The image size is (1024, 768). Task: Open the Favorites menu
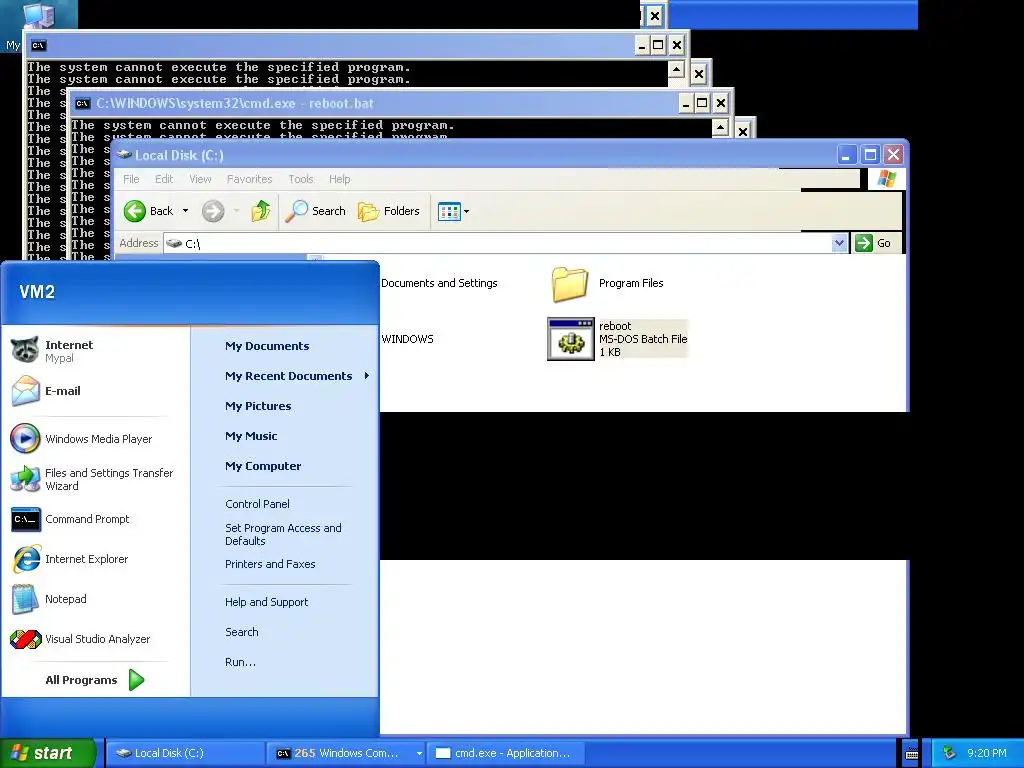249,179
